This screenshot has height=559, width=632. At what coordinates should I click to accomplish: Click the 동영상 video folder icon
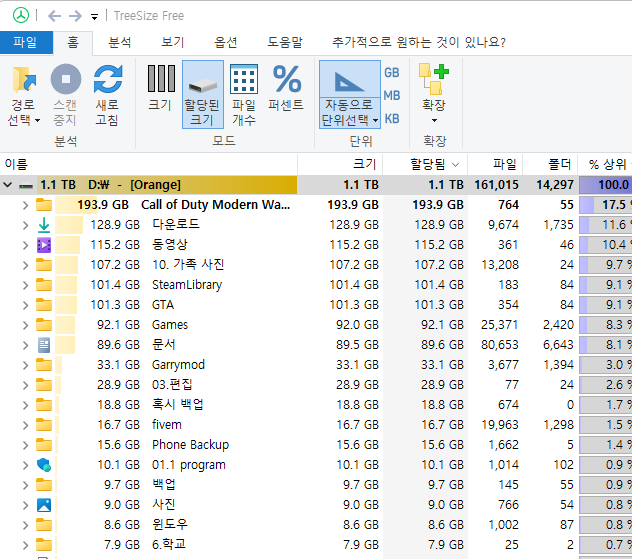tap(44, 245)
